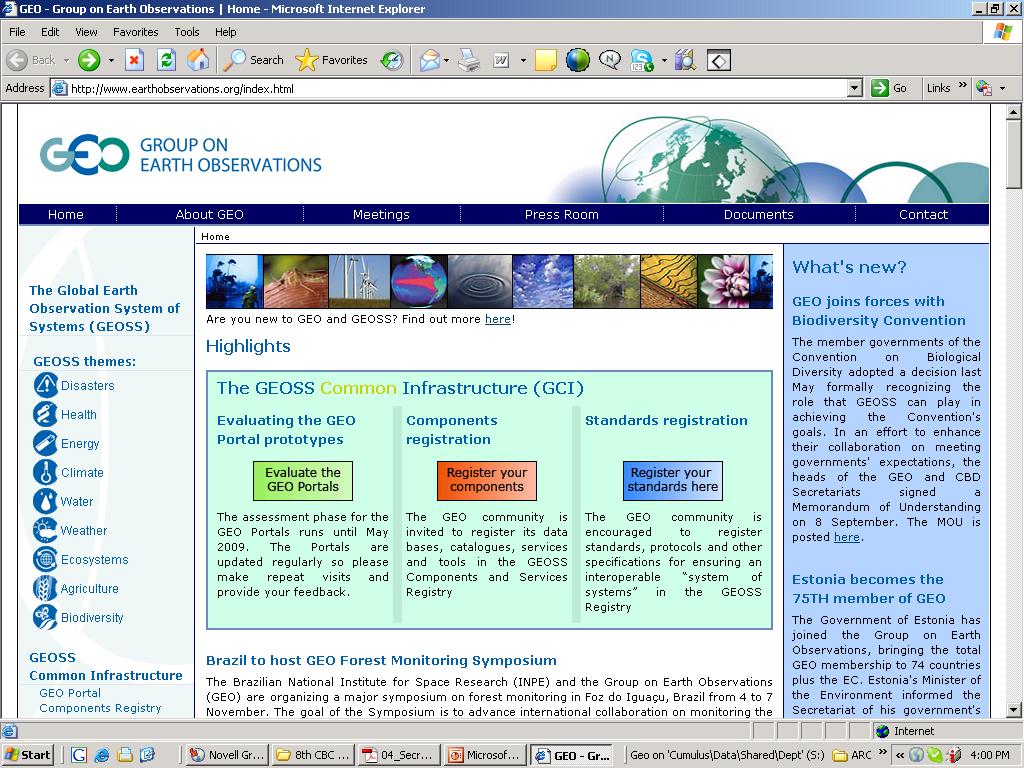
Task: Click the blue-green globe toolbar icon
Action: [577, 60]
